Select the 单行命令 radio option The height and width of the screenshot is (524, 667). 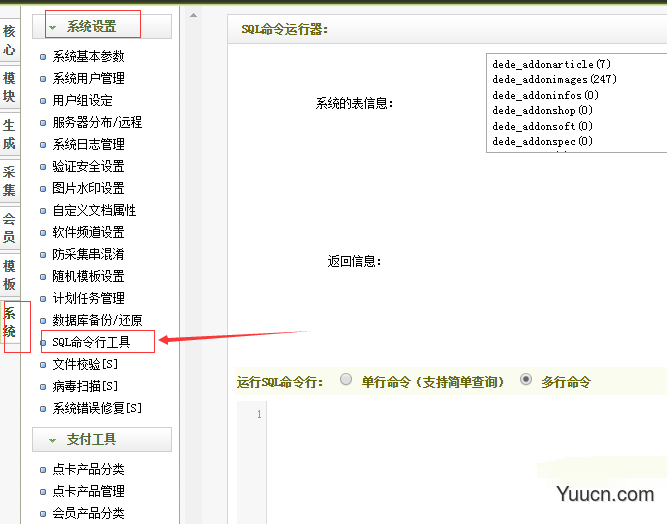346,379
